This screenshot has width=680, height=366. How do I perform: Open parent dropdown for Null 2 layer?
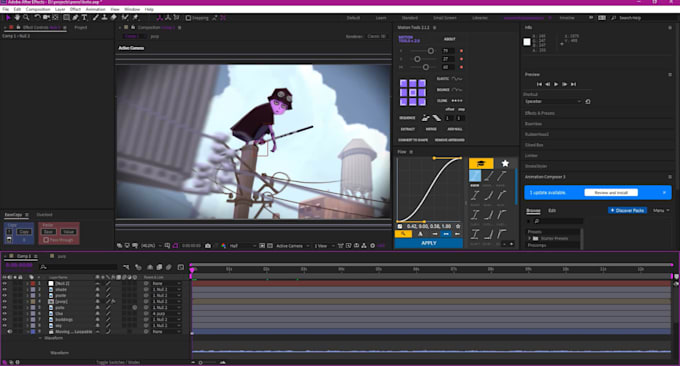coord(166,283)
